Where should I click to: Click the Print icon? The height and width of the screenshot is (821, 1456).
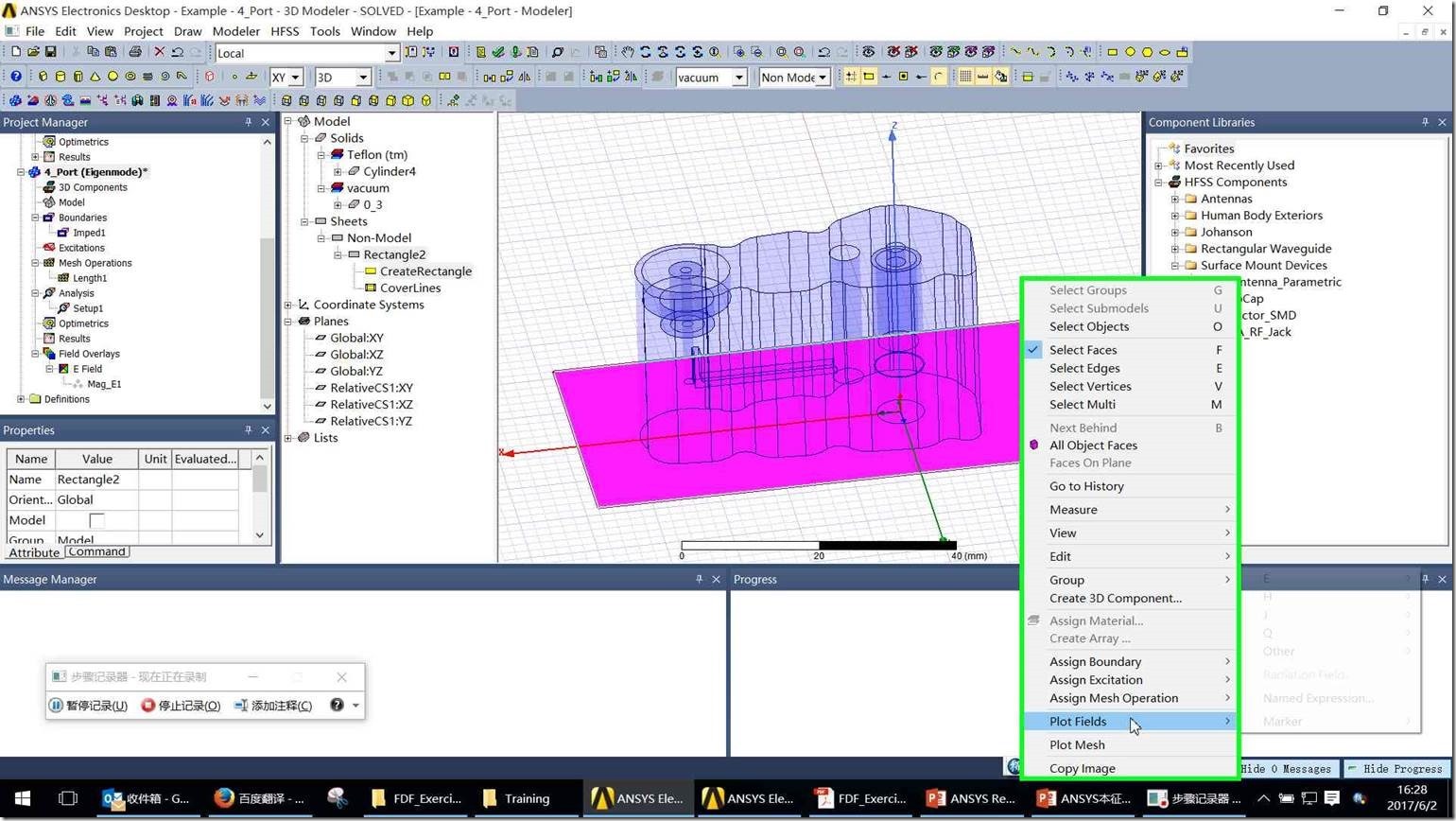pyautogui.click(x=135, y=52)
